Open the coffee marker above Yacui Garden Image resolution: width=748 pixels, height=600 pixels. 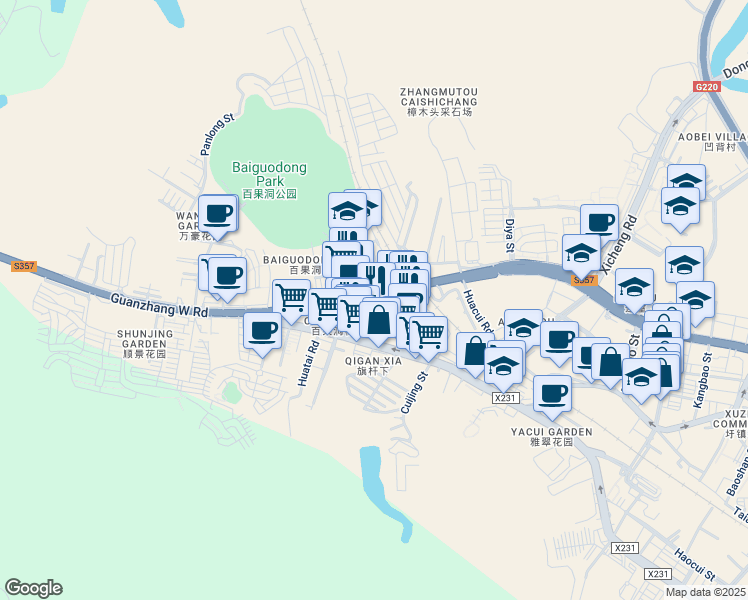click(552, 397)
